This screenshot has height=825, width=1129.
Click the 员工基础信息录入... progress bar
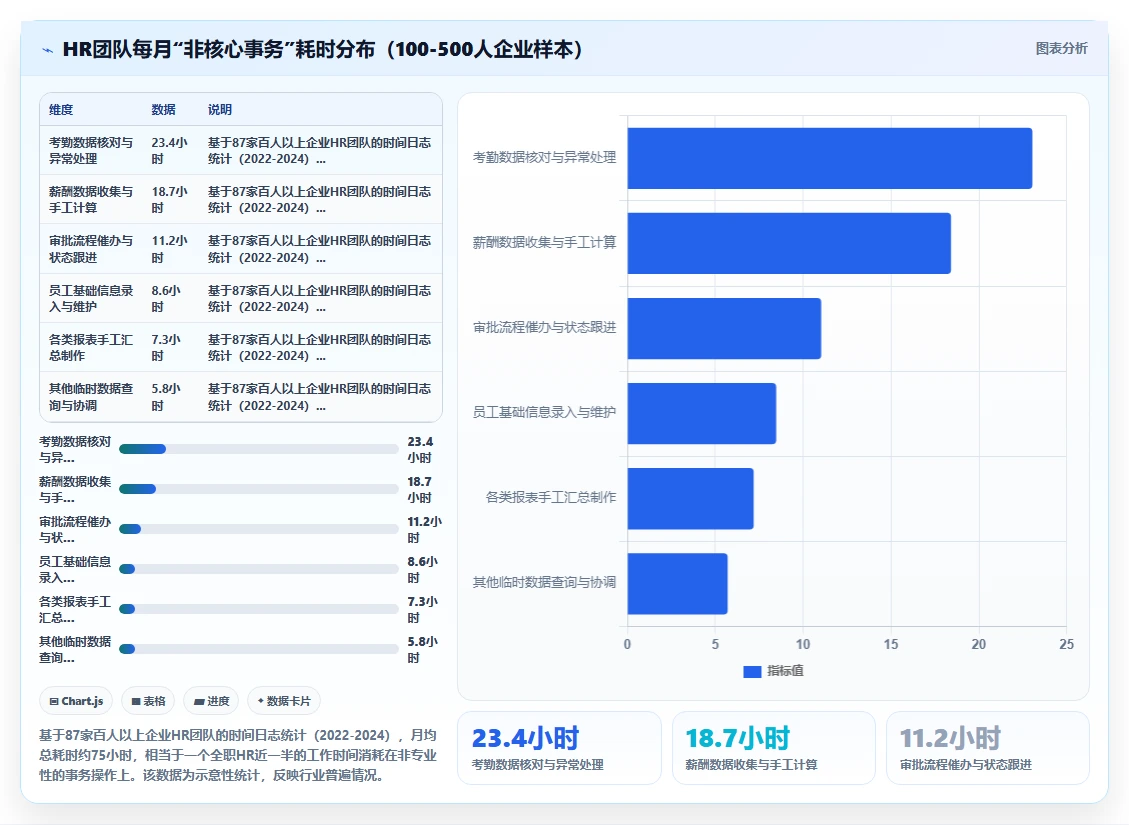point(258,569)
